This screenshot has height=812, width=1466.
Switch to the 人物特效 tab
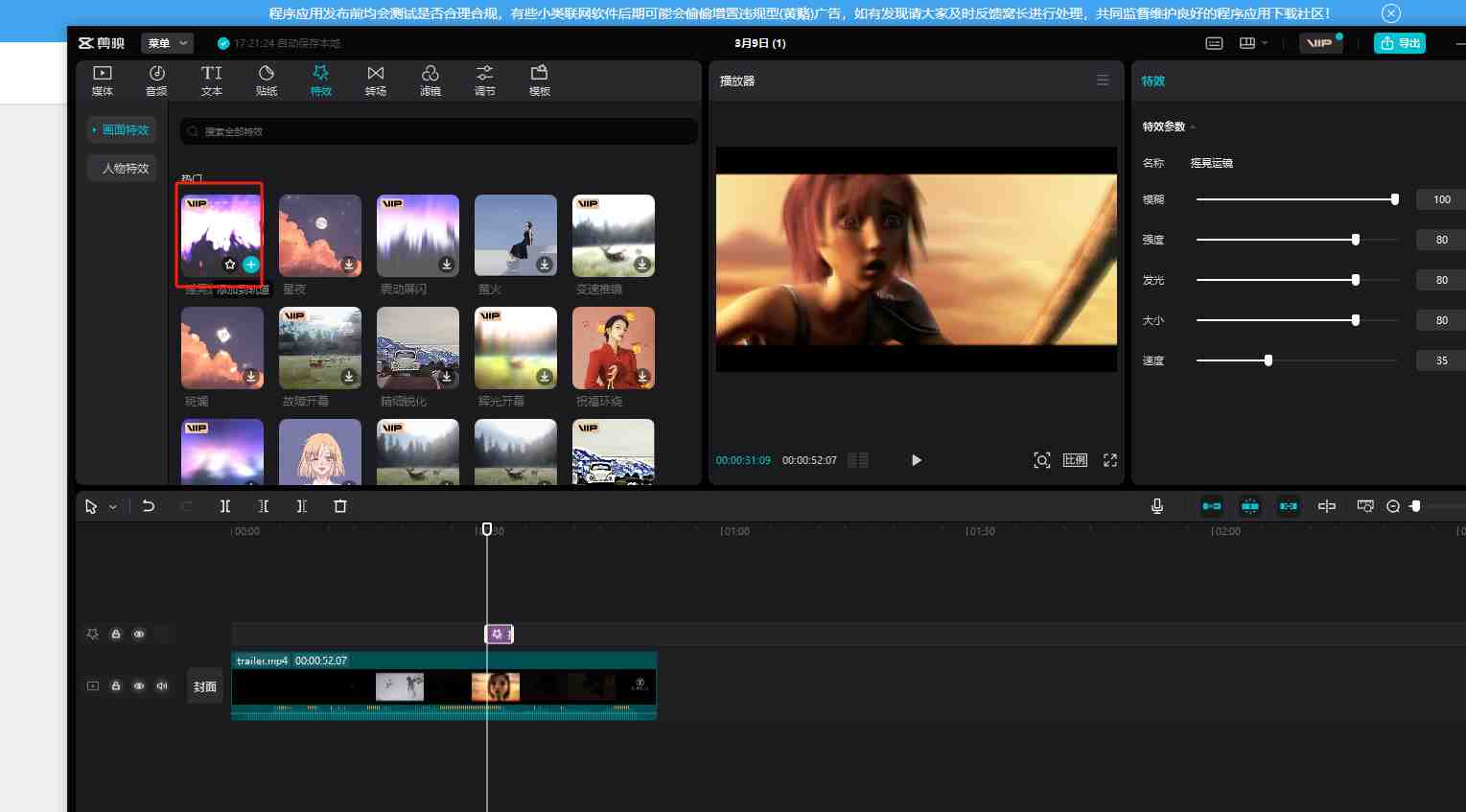coord(122,168)
